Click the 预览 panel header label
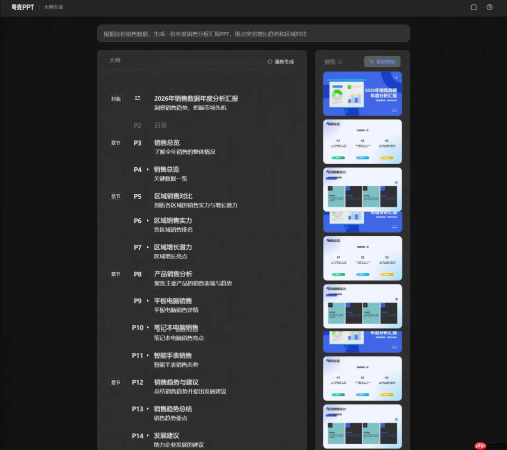The height and width of the screenshot is (450, 507). click(330, 62)
